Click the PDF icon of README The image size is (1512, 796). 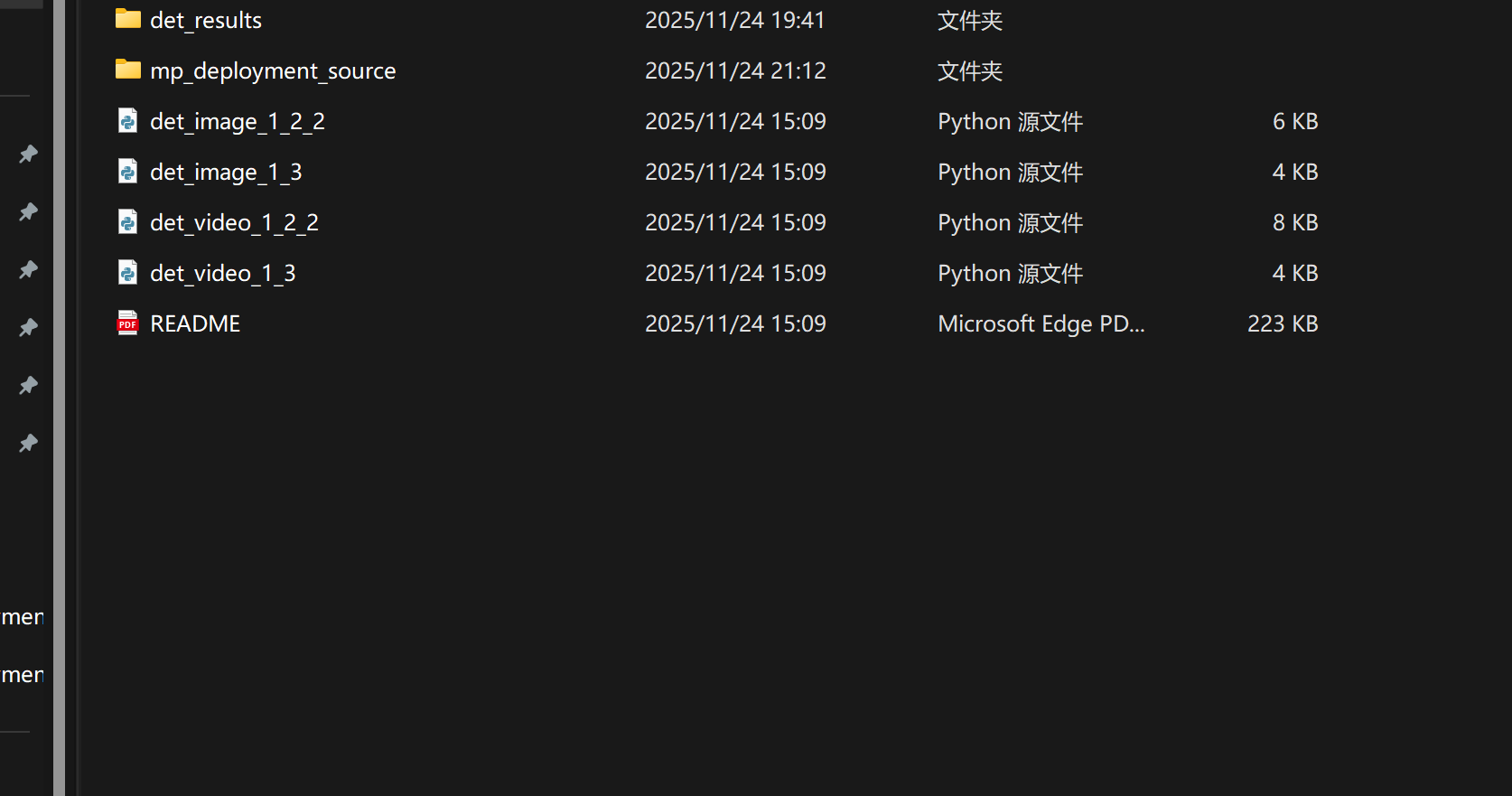coord(127,323)
